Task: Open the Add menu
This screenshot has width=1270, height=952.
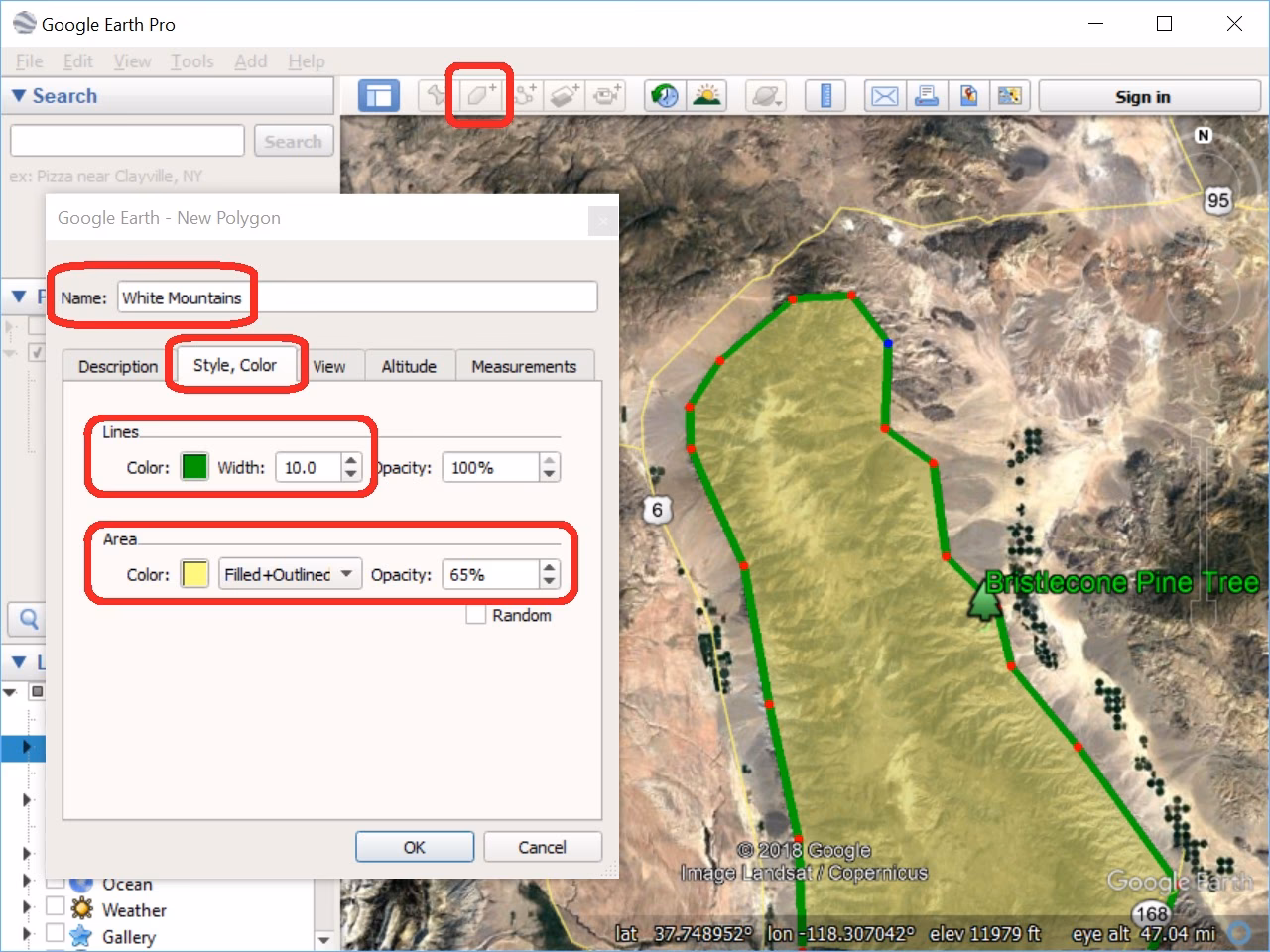Action: coord(250,61)
